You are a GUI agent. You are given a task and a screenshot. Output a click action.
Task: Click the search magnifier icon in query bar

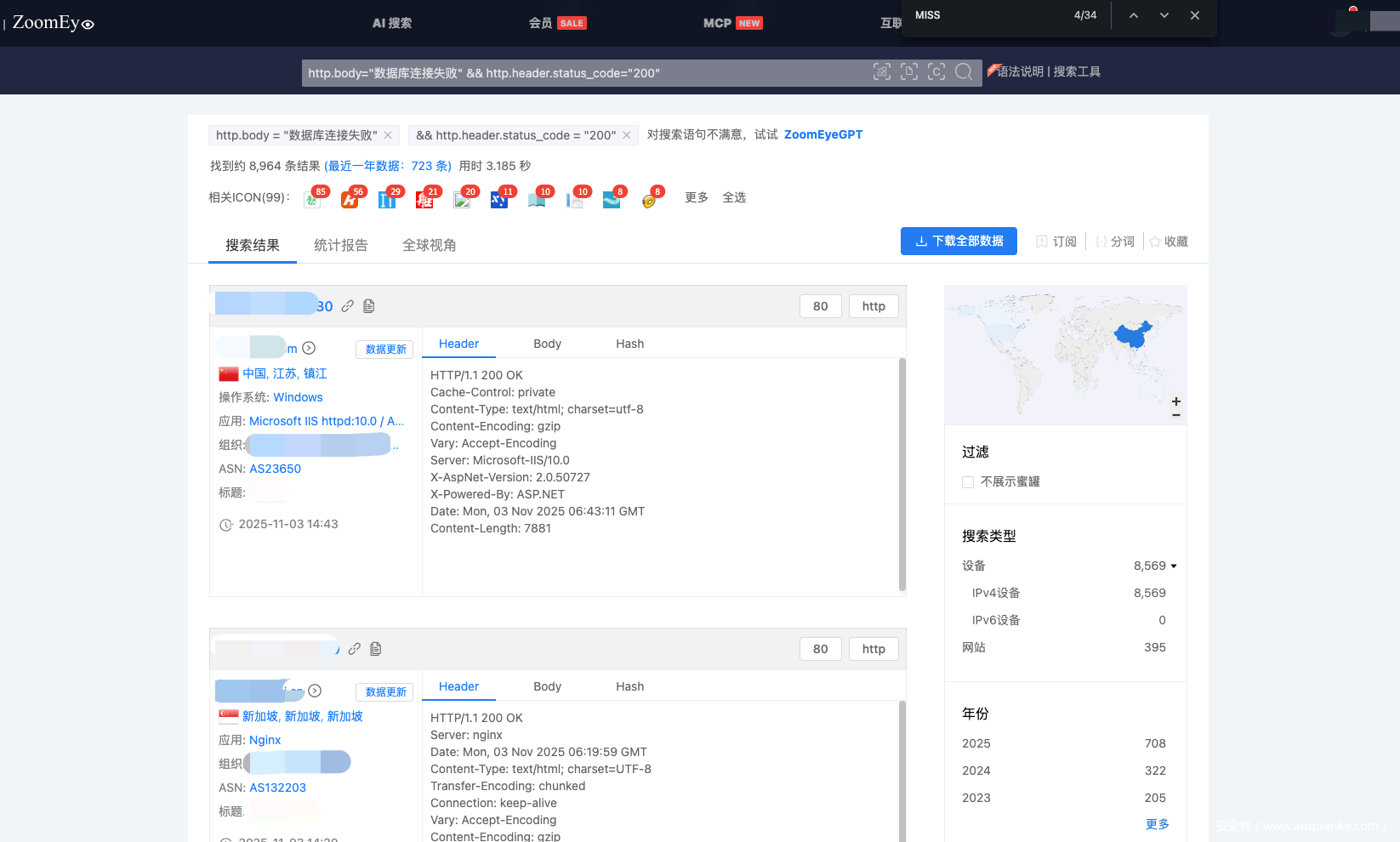[x=964, y=72]
